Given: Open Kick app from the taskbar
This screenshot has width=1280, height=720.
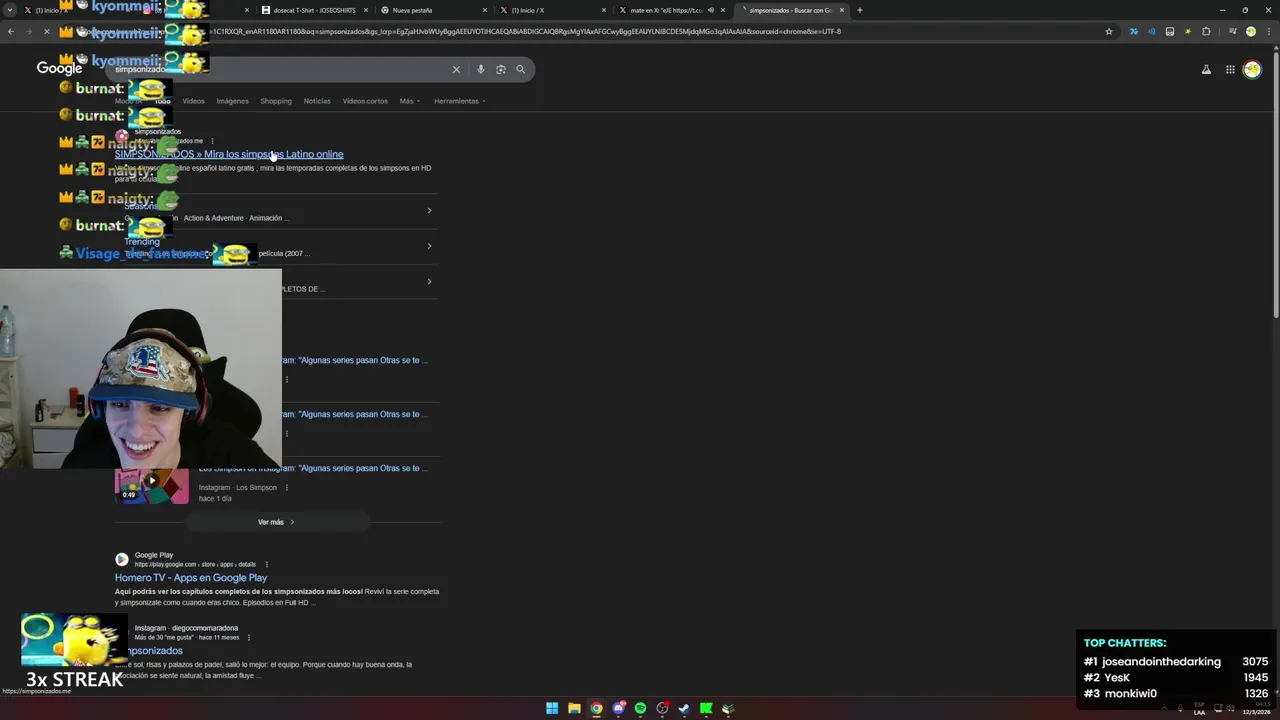Looking at the screenshot, I should point(706,708).
